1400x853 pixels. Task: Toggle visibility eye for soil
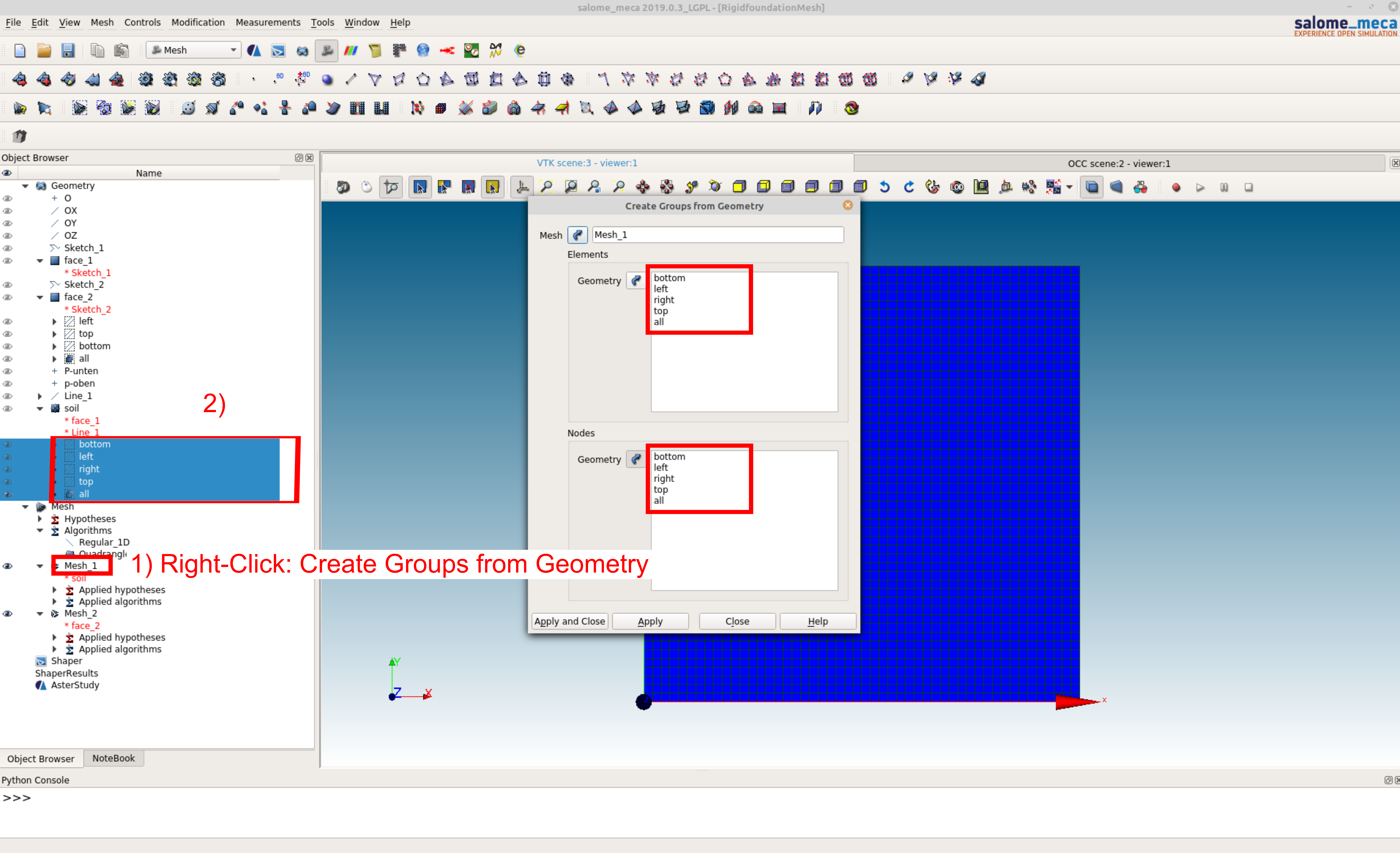7,409
